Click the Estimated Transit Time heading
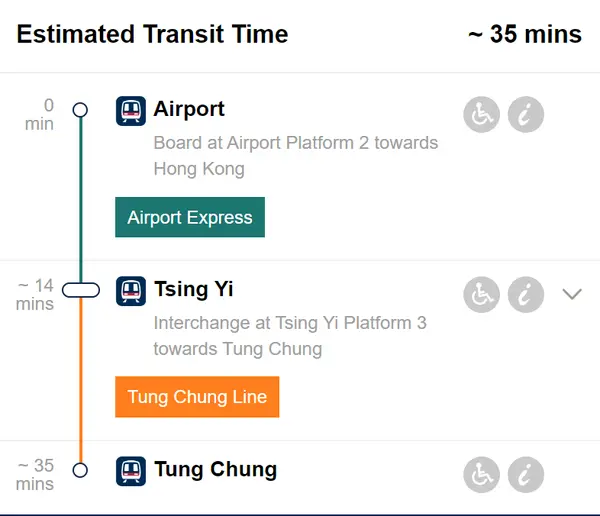The height and width of the screenshot is (516, 600). (x=152, y=34)
